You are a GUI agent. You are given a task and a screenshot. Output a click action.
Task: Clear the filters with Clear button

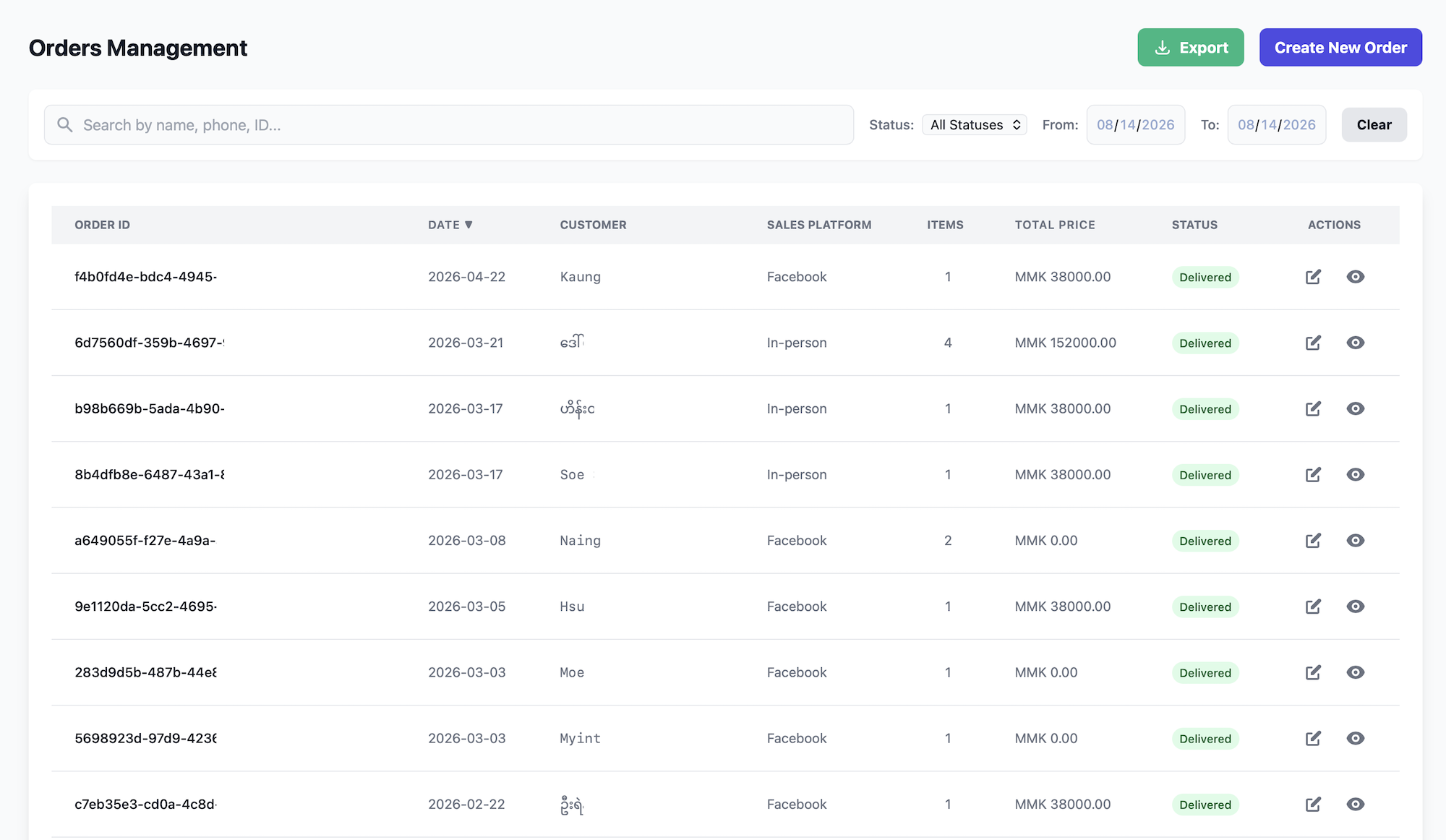point(1374,125)
